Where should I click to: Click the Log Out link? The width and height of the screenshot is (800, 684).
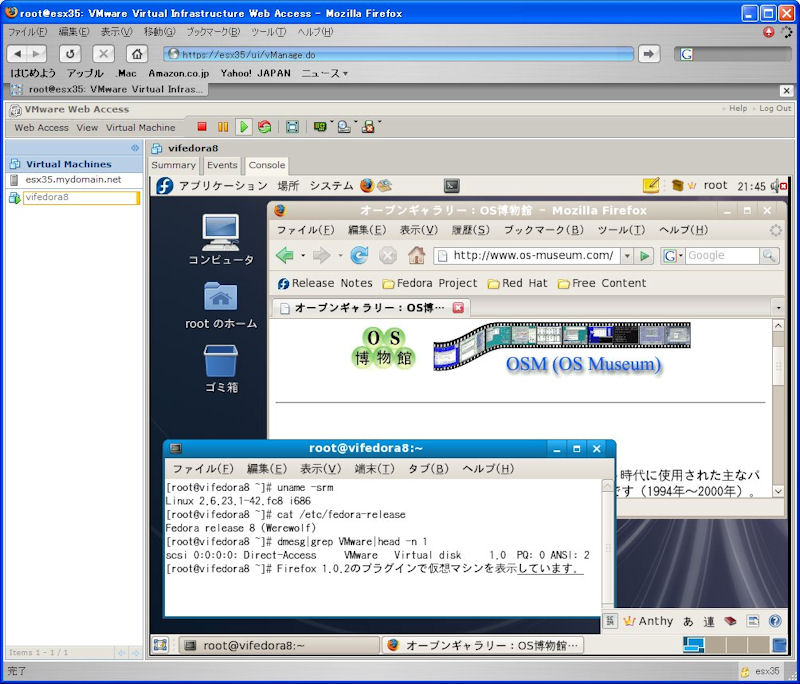(775, 108)
